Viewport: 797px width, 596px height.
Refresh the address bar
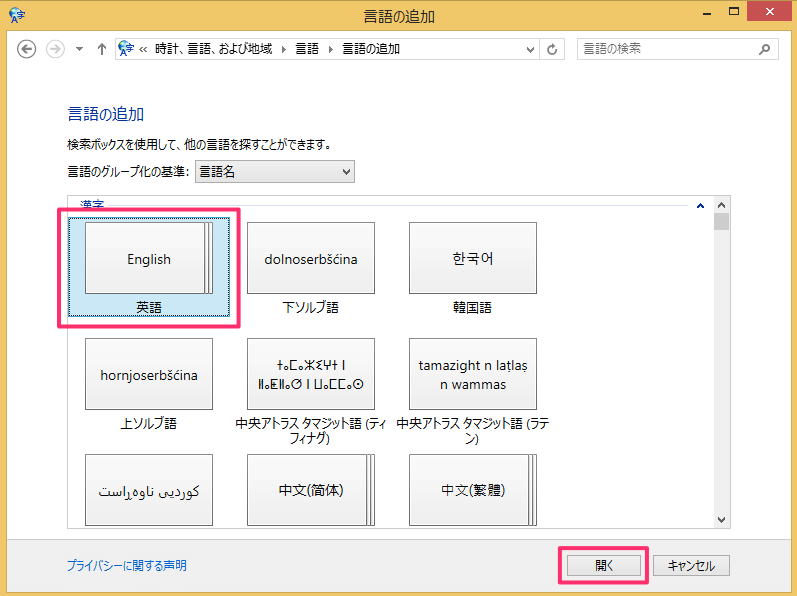[552, 49]
